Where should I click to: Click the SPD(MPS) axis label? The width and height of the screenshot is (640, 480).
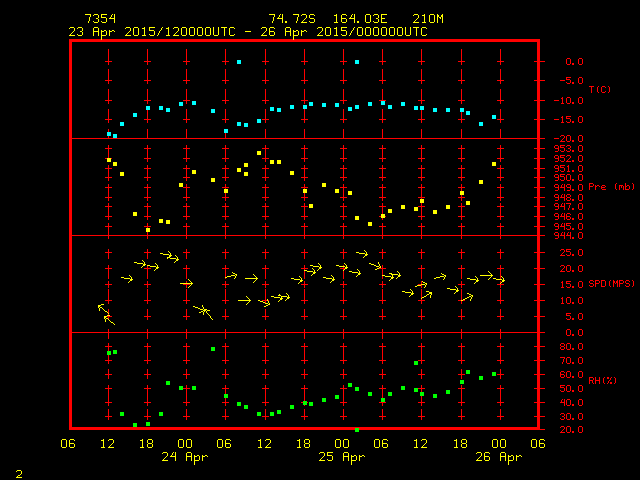pyautogui.click(x=611, y=283)
